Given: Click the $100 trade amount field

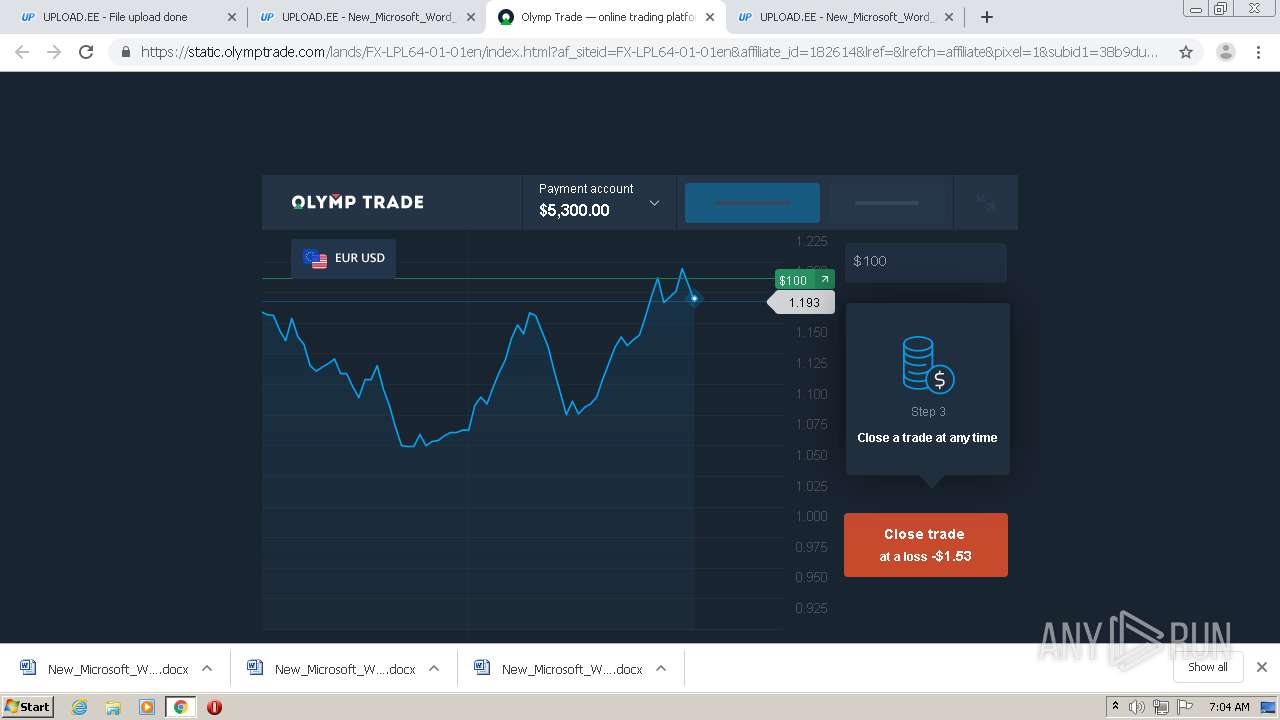Looking at the screenshot, I should 925,261.
